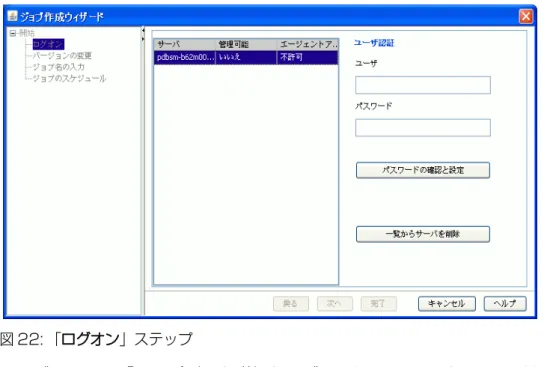Click the パスワードの確認と設定 button
The image size is (544, 367).
point(423,170)
